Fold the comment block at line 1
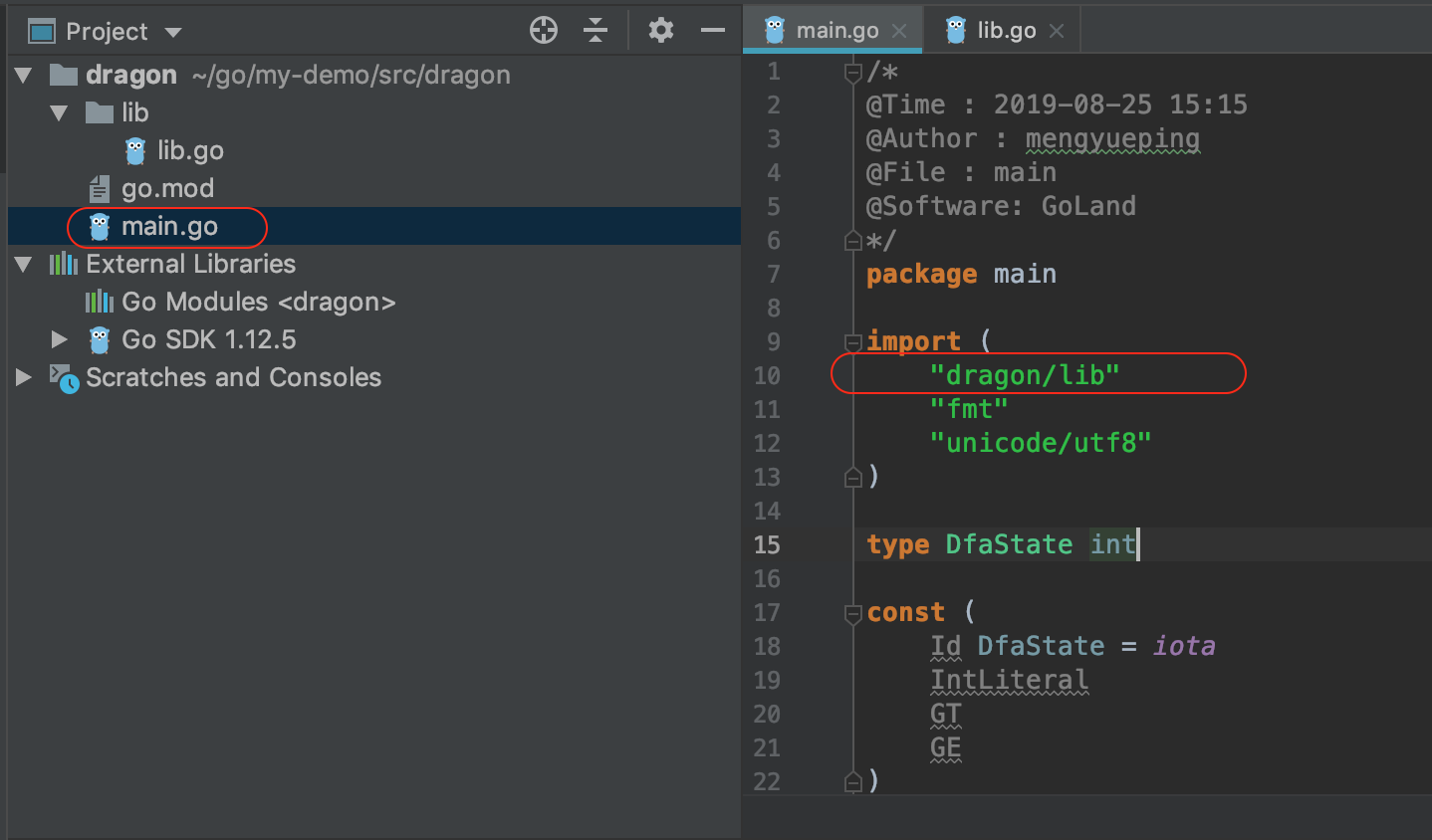The height and width of the screenshot is (840, 1432). [x=852, y=73]
